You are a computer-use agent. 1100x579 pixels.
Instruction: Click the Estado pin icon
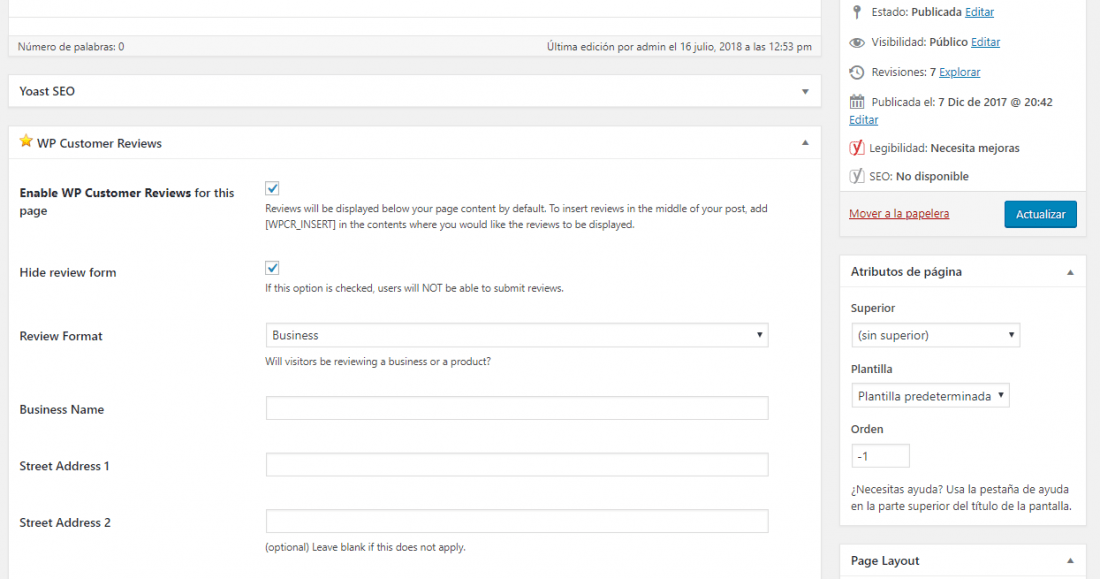[857, 12]
